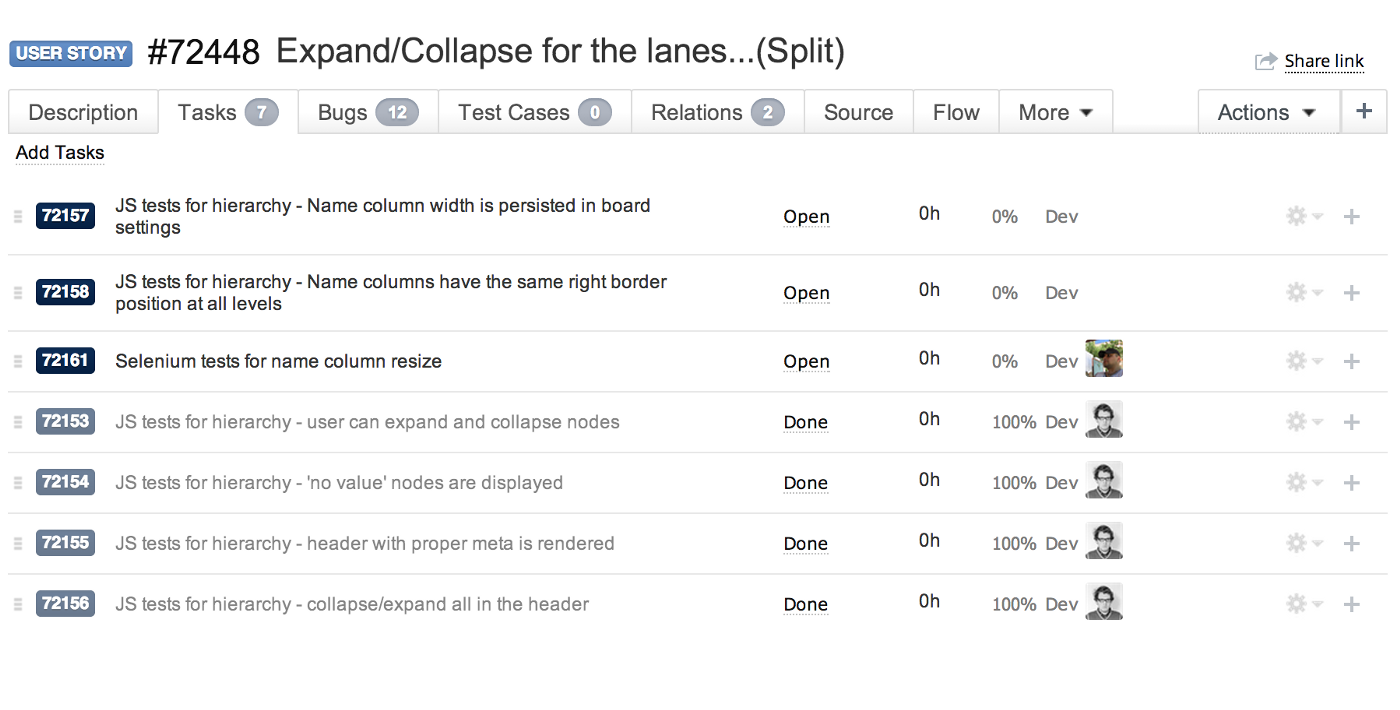The width and height of the screenshot is (1400, 710).
Task: Click the gear icon for task 72157
Action: [x=1297, y=216]
